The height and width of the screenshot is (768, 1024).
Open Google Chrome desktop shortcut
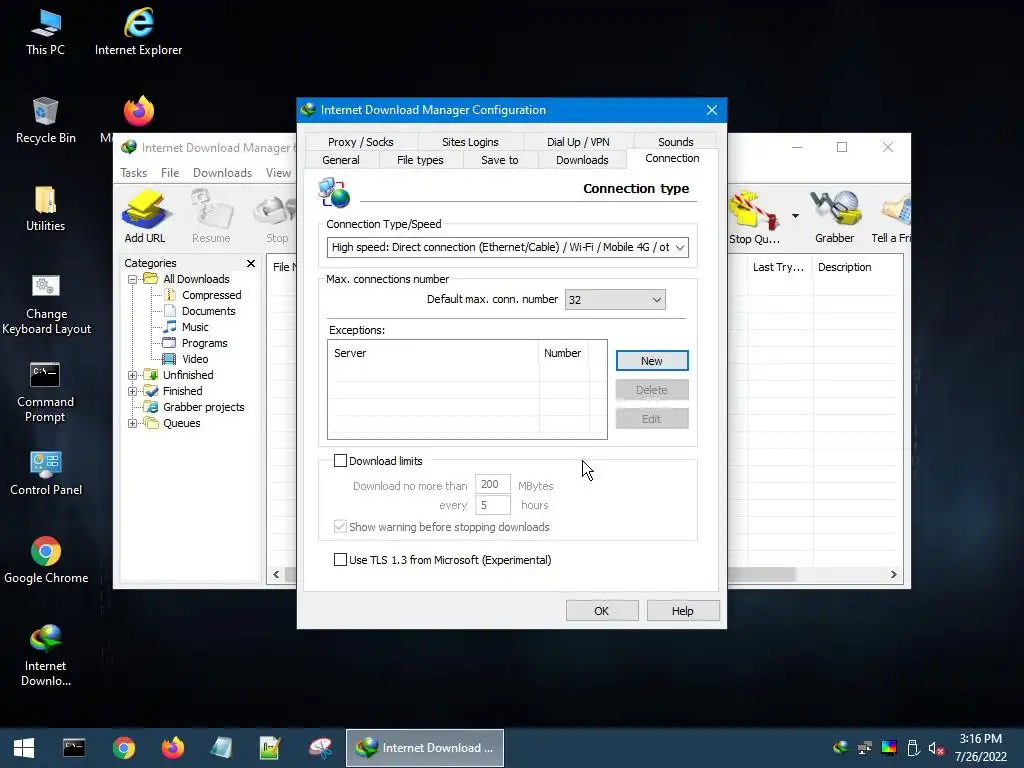tap(46, 561)
